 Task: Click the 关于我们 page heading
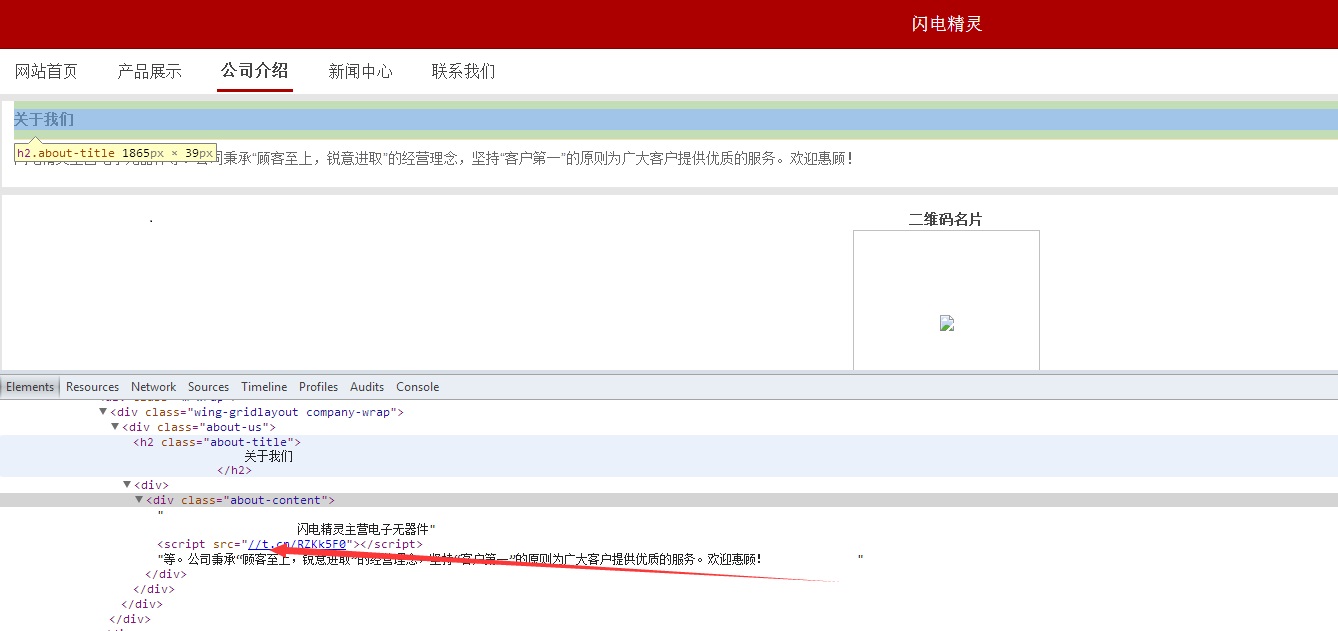(x=44, y=119)
